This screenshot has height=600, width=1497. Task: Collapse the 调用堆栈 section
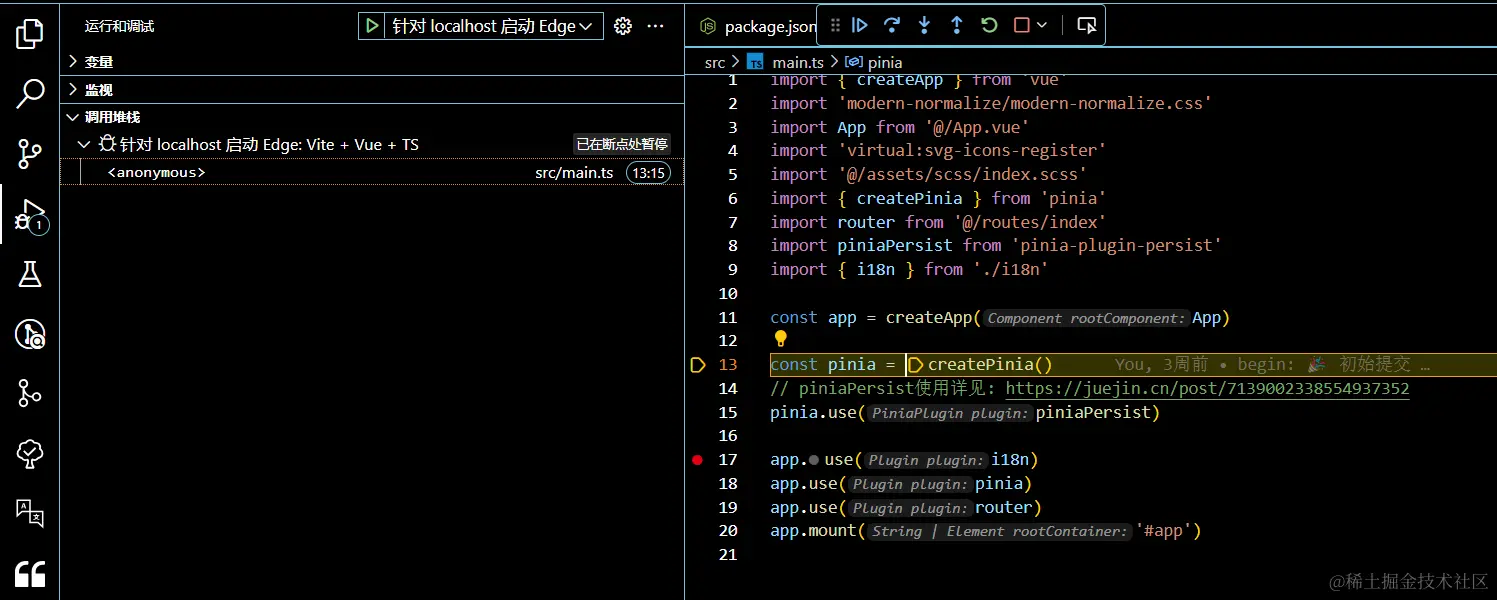coord(372,117)
